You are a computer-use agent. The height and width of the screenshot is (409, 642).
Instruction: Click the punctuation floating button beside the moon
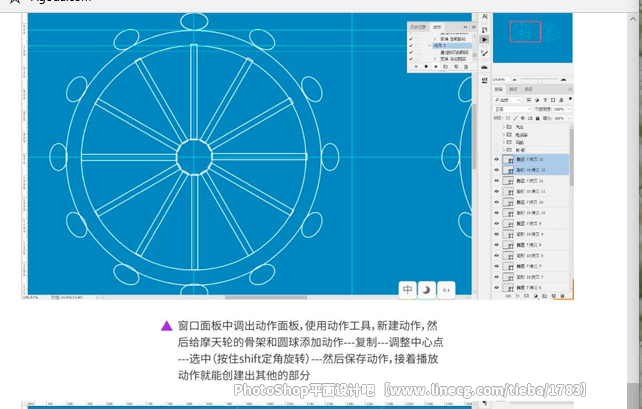(x=446, y=290)
